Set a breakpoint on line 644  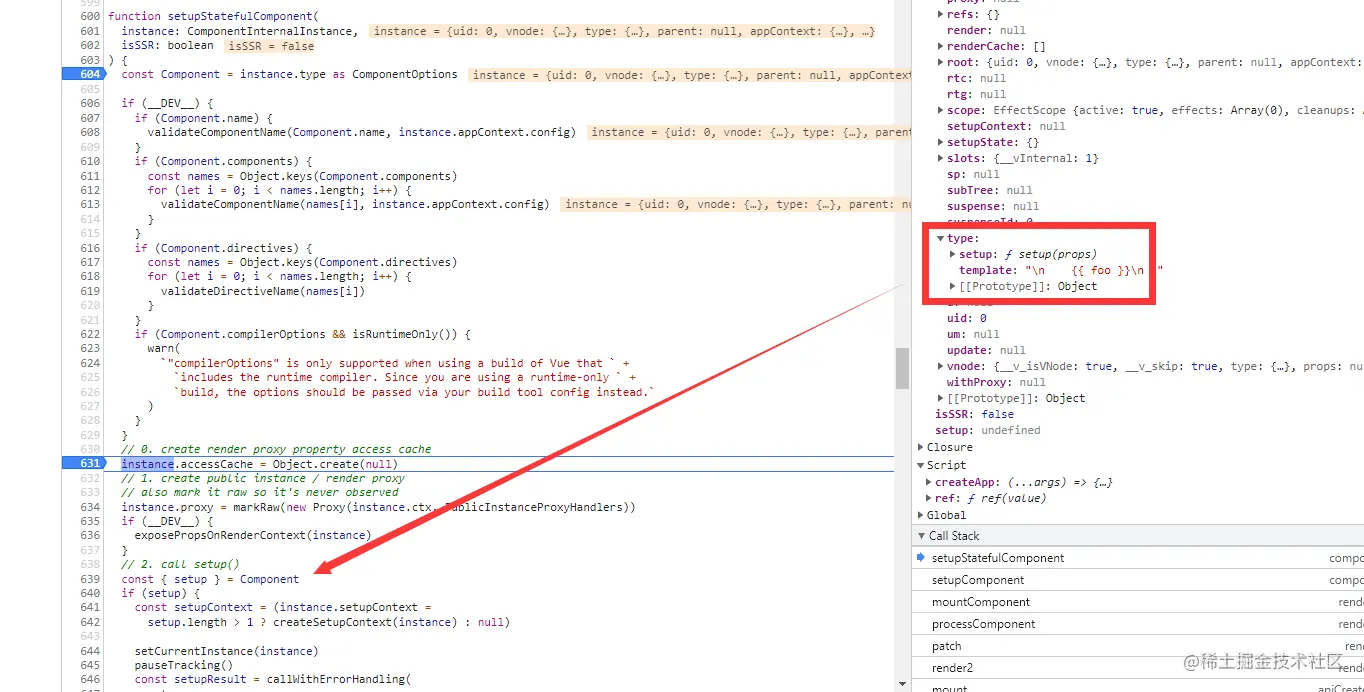click(90, 651)
